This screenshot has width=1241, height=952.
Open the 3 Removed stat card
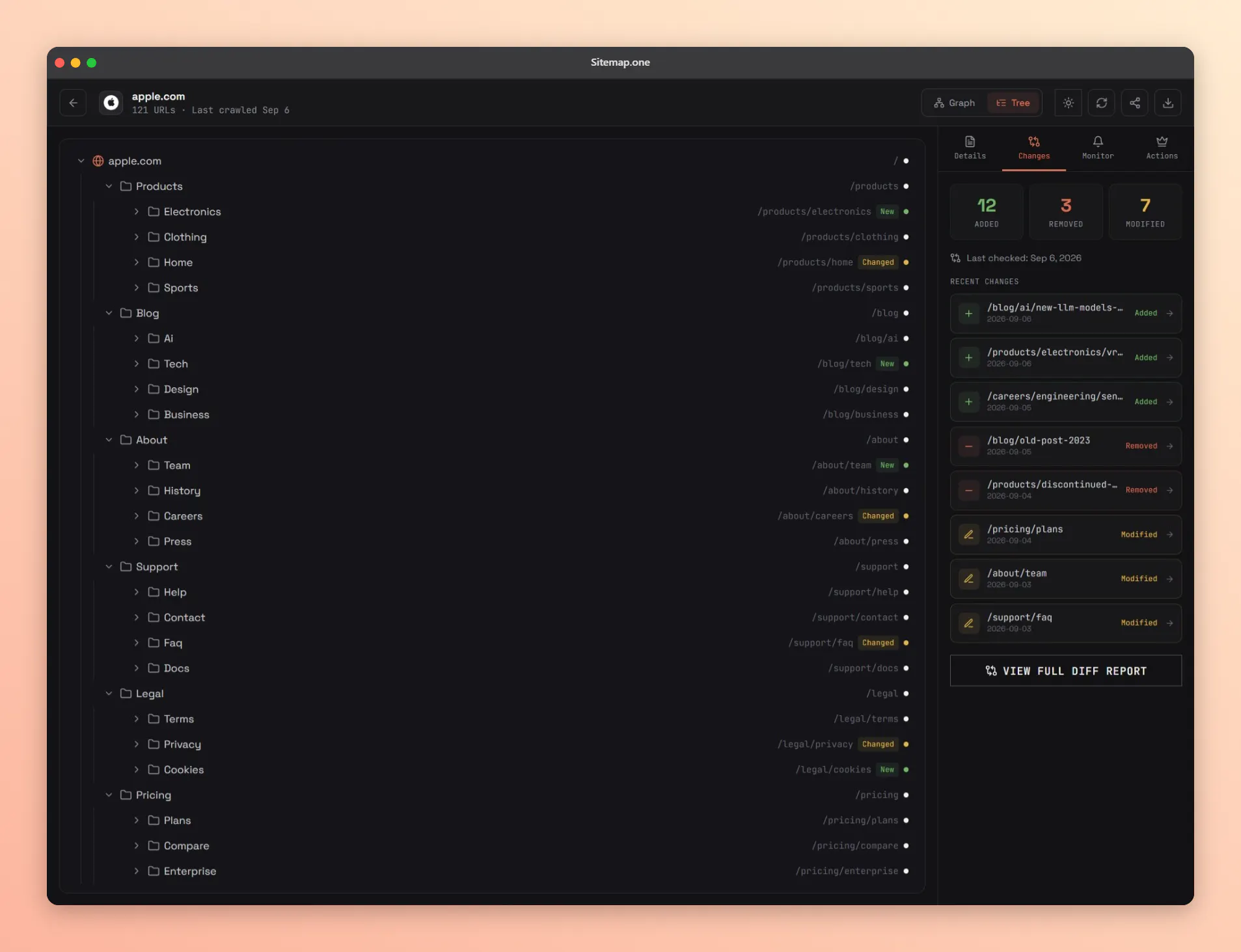[x=1065, y=212]
